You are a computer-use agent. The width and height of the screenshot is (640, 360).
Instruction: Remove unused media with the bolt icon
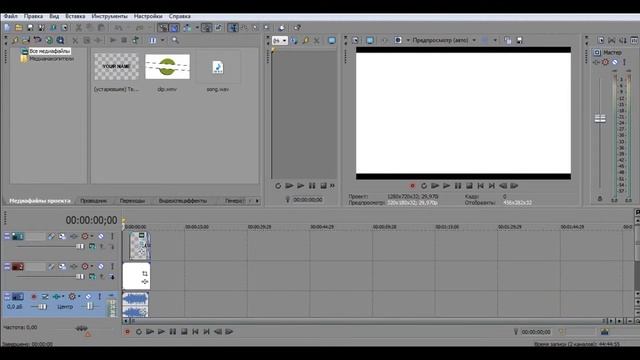tap(15, 40)
